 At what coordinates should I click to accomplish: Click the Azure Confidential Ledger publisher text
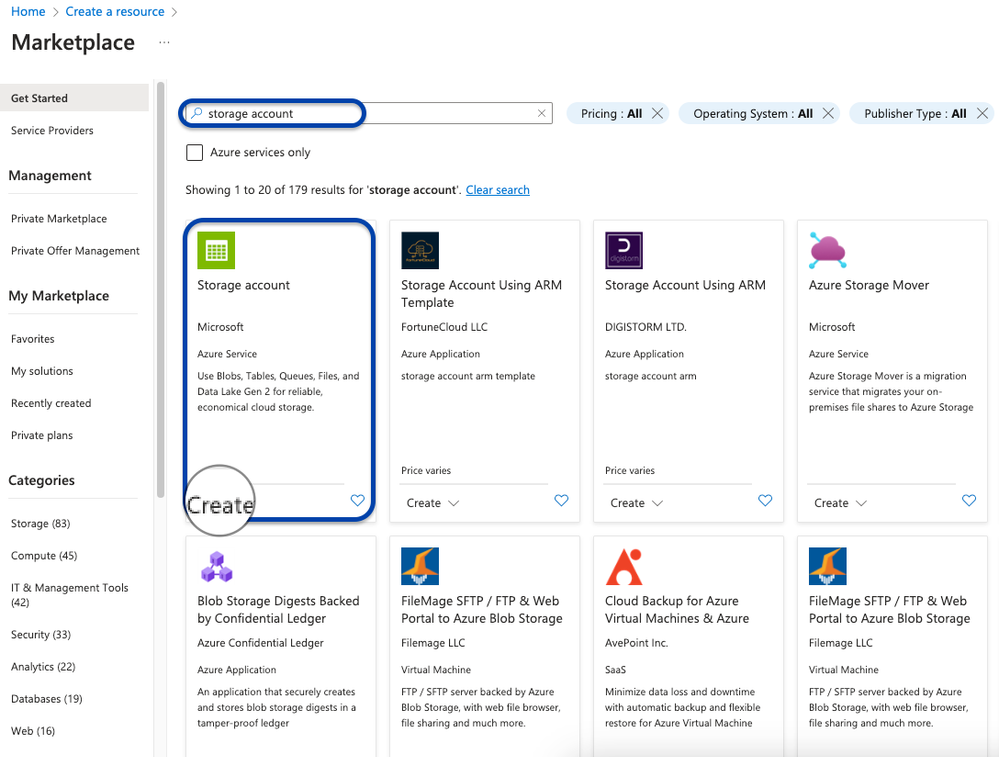[x=261, y=643]
